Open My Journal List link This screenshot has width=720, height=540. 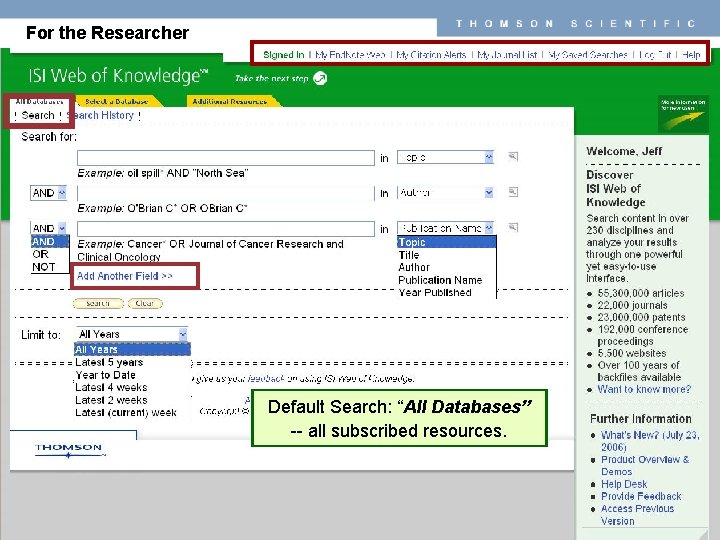507,55
